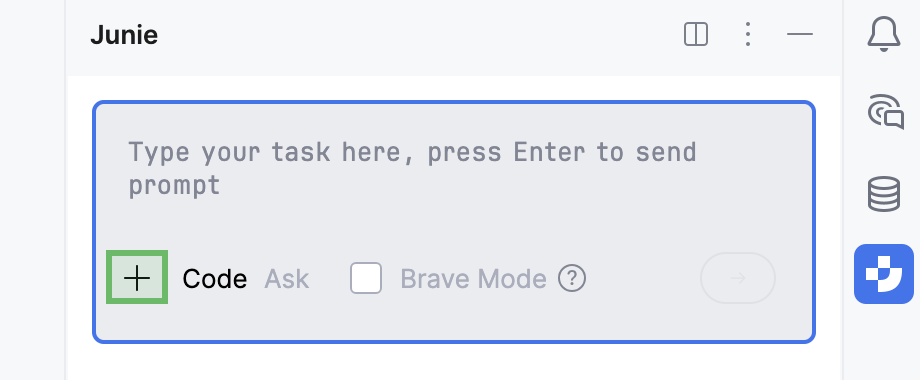Click the Brave Mode text label
This screenshot has height=380, width=920.
tap(473, 279)
